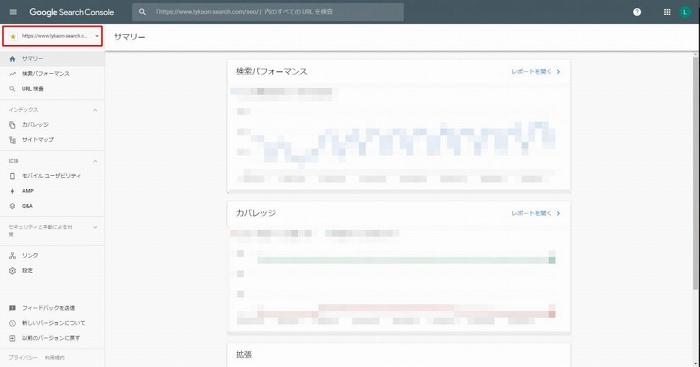The image size is (700, 367).
Task: Open report link on 検索パフォーマンス card
Action: 535,71
